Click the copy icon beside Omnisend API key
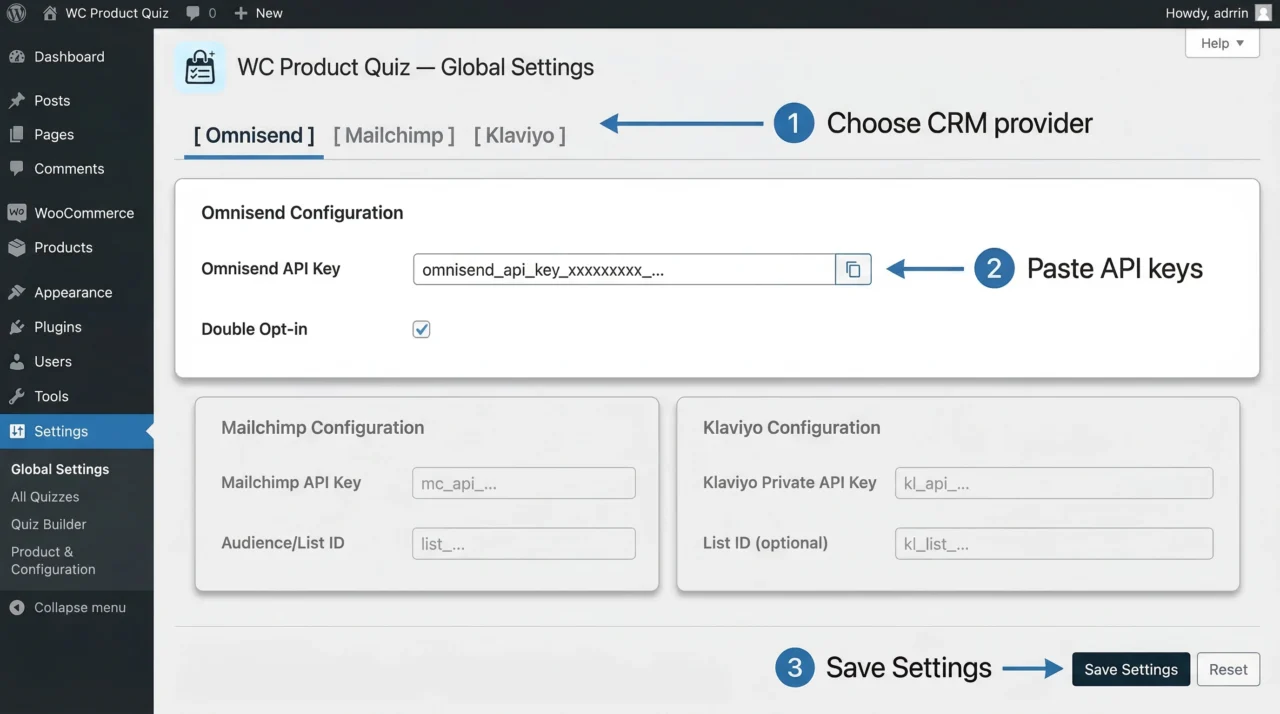The image size is (1280, 714). [x=853, y=269]
